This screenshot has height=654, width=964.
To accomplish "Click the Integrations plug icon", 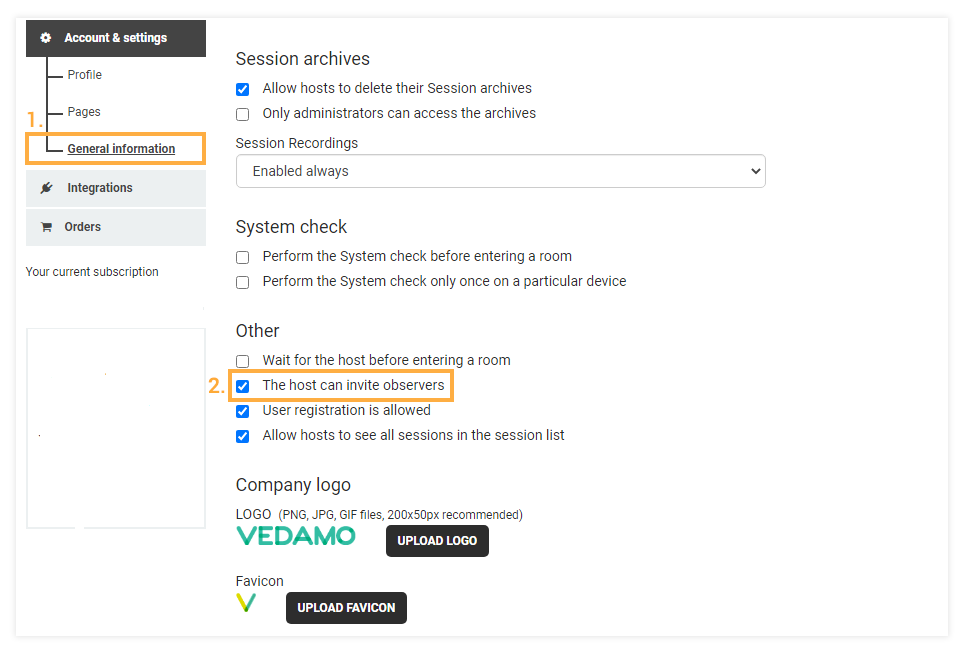I will (46, 188).
